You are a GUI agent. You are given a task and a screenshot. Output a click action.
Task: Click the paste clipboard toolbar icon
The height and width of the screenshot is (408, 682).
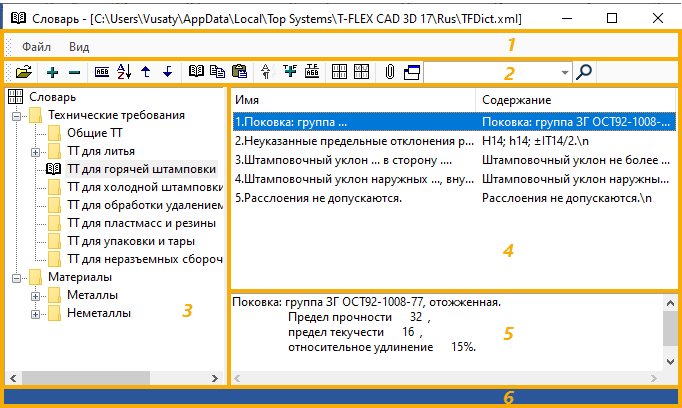[239, 71]
